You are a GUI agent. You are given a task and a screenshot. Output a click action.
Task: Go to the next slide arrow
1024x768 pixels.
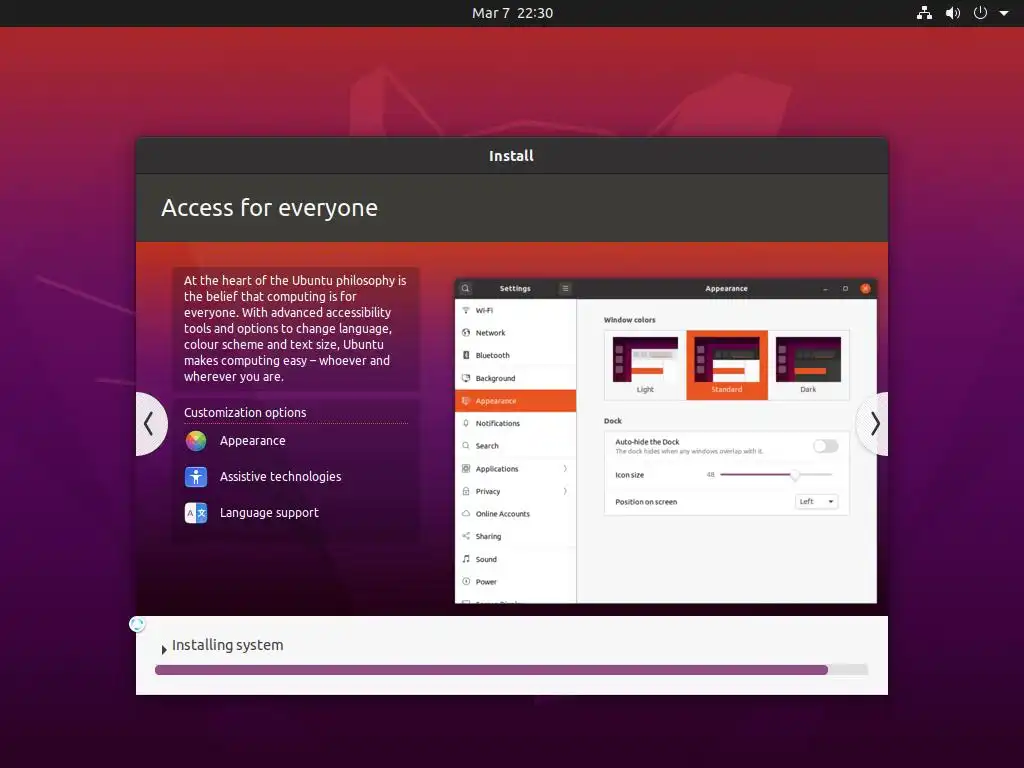point(873,424)
